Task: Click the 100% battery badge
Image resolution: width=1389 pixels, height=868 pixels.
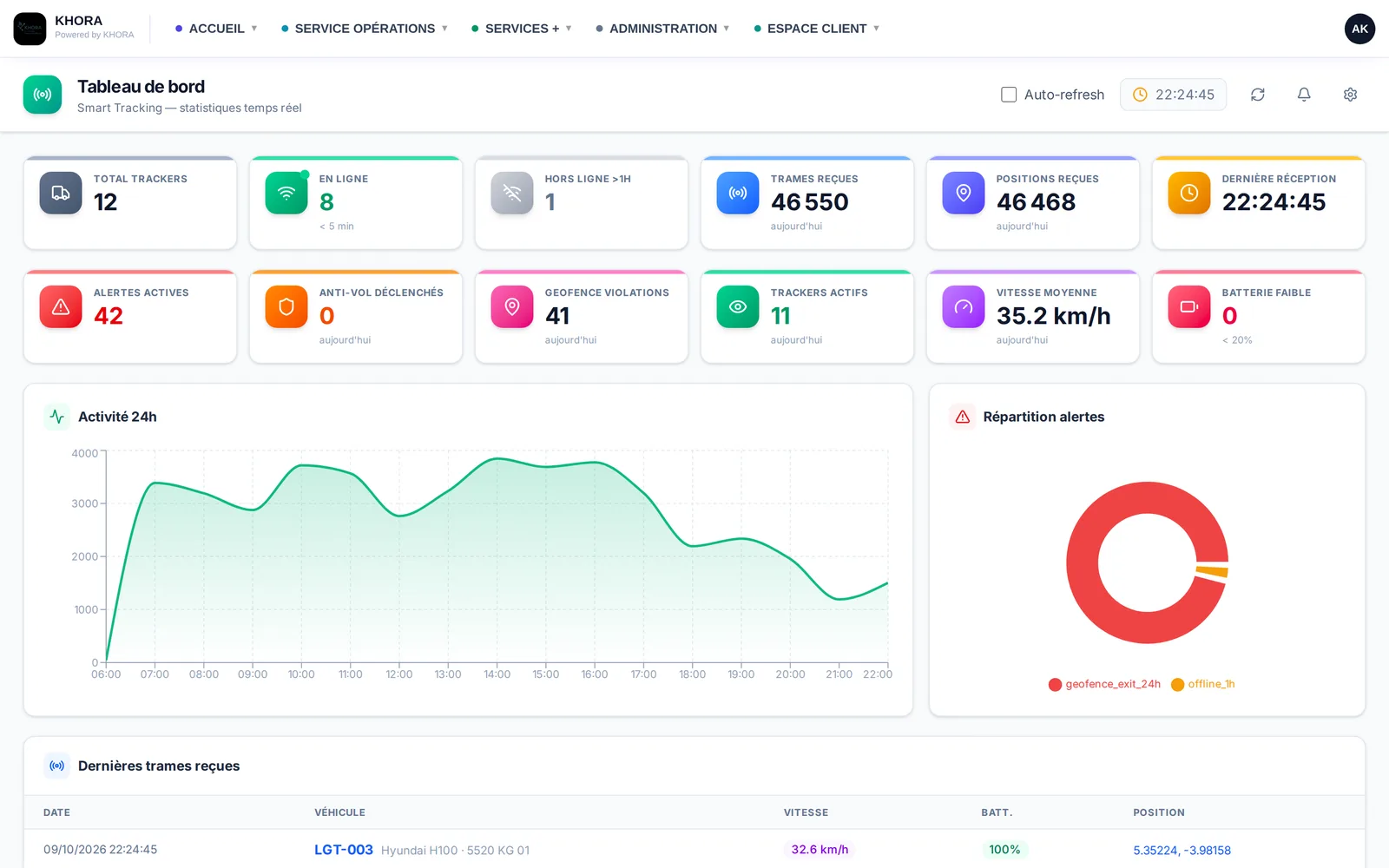Action: coord(1004,850)
